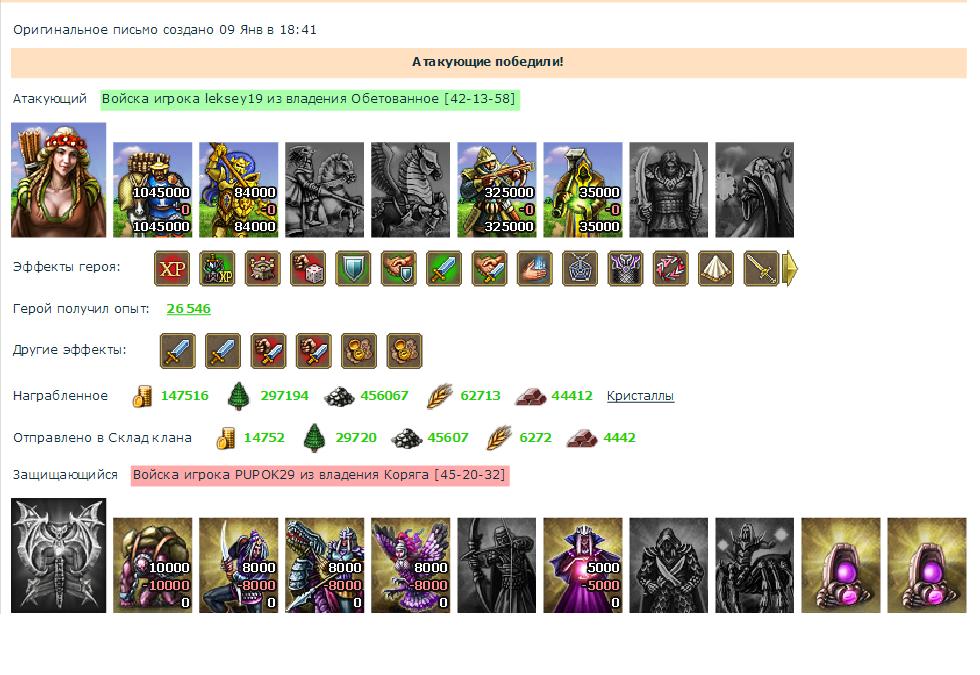The height and width of the screenshot is (675, 980).
Task: Open the Кристаллы link
Action: [x=640, y=396]
